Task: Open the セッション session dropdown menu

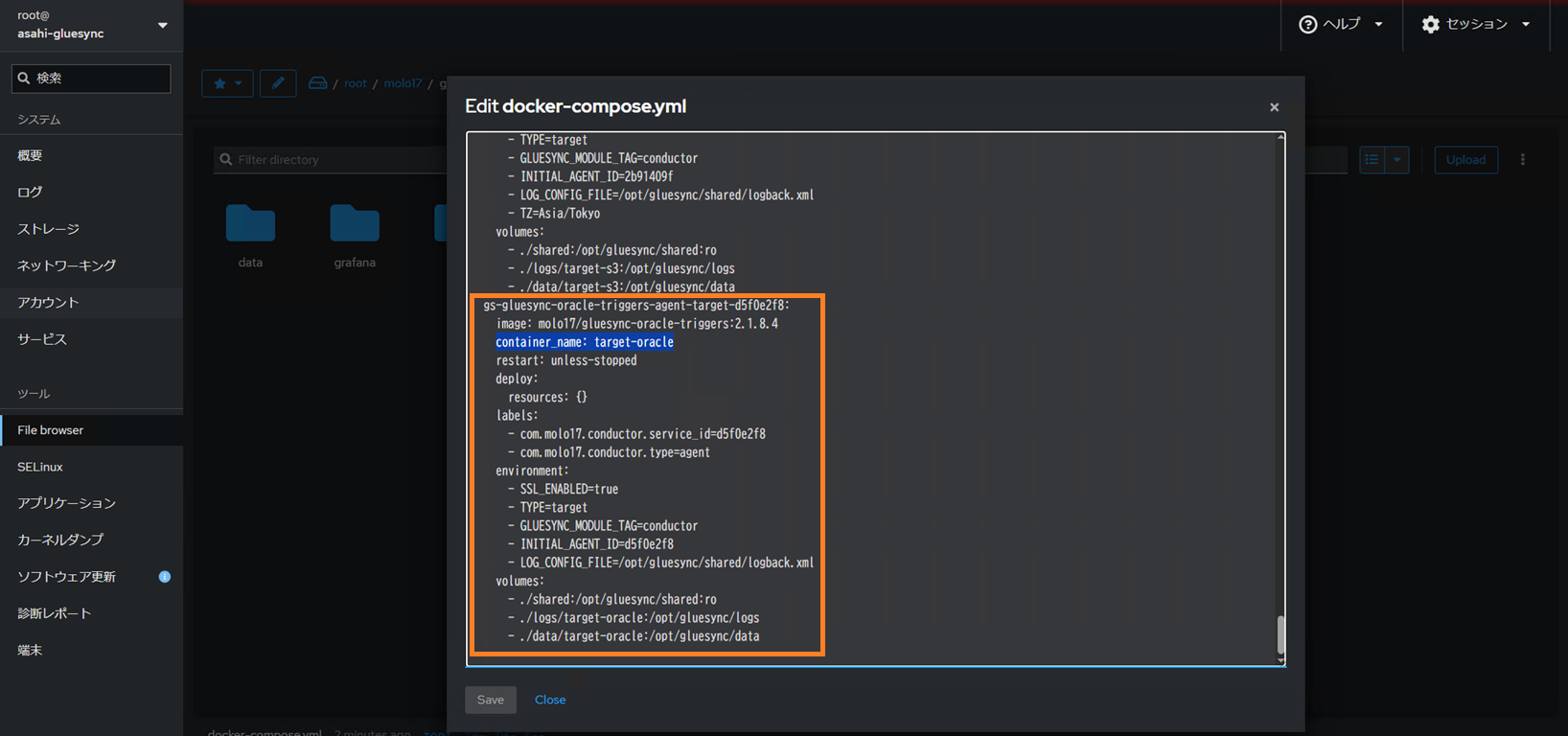Action: tap(1476, 25)
